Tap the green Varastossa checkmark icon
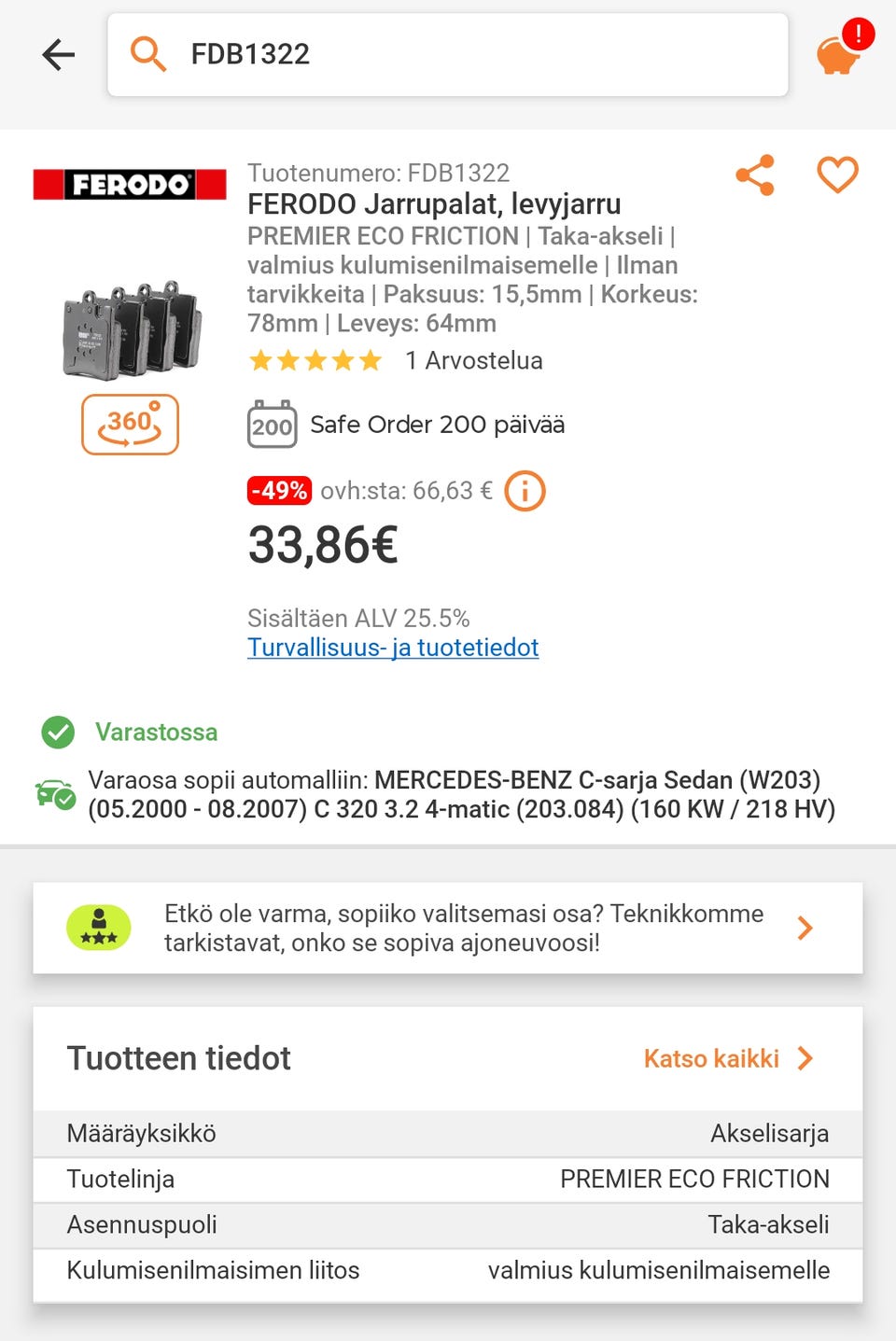This screenshot has height=1341, width=896. (58, 733)
